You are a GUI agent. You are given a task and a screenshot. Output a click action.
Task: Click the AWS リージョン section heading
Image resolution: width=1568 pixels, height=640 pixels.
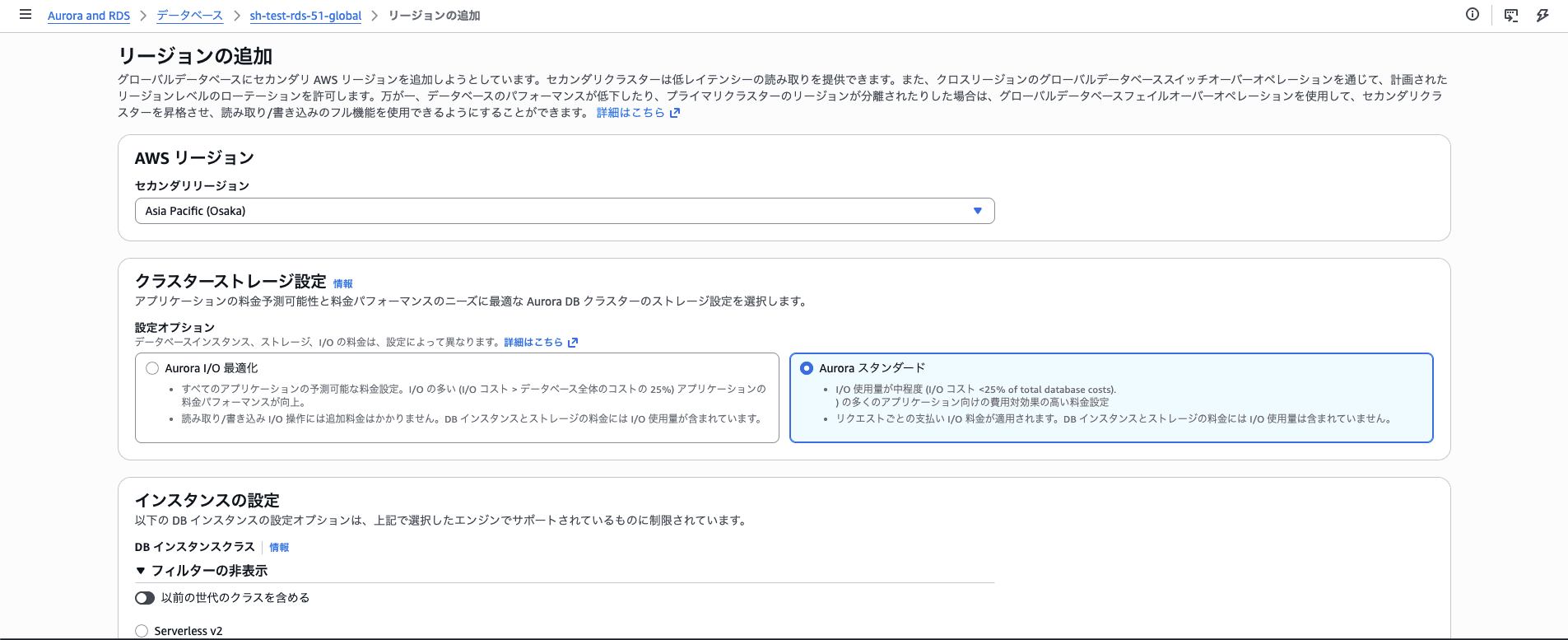[194, 158]
